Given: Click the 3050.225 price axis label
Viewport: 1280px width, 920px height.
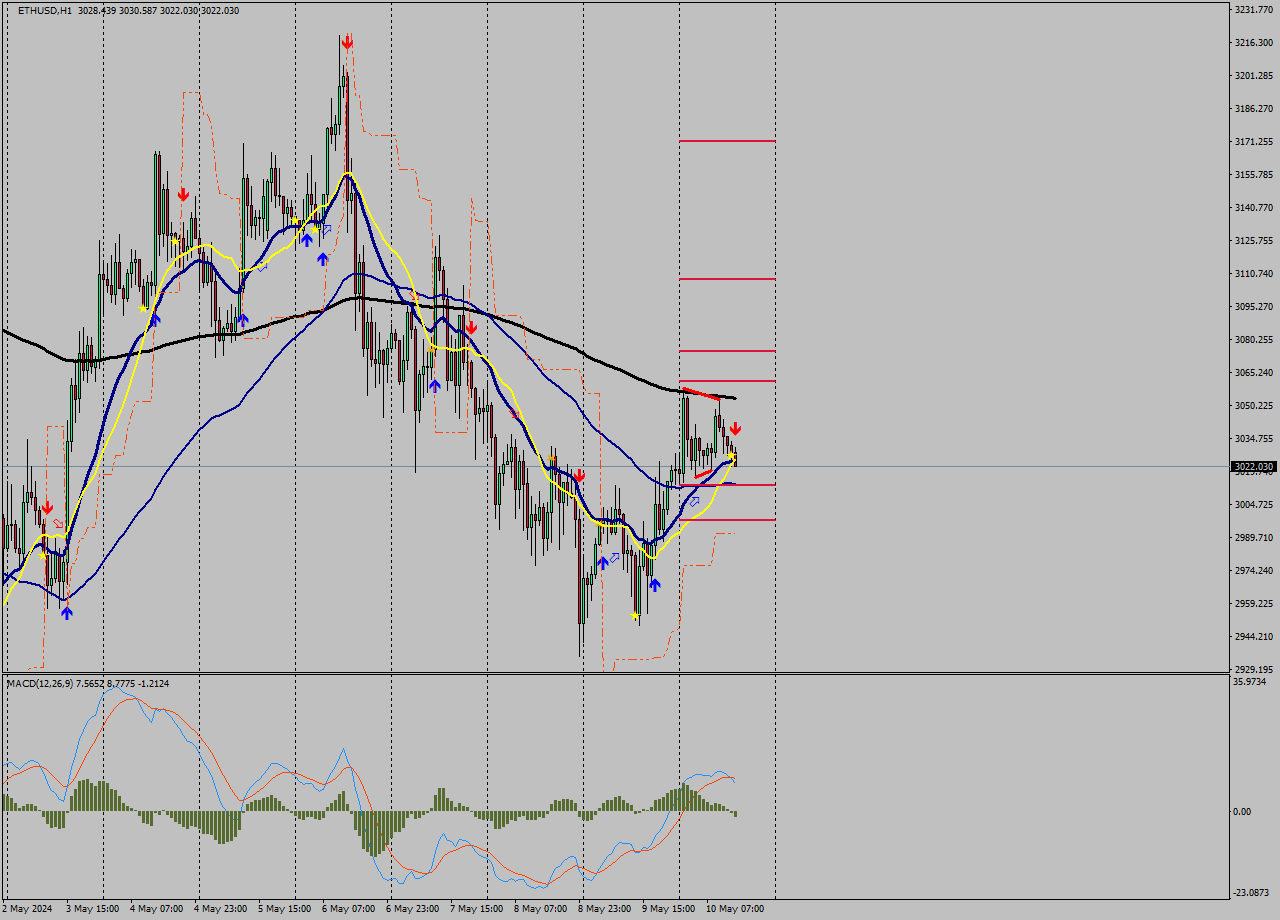Looking at the screenshot, I should click(x=1253, y=406).
